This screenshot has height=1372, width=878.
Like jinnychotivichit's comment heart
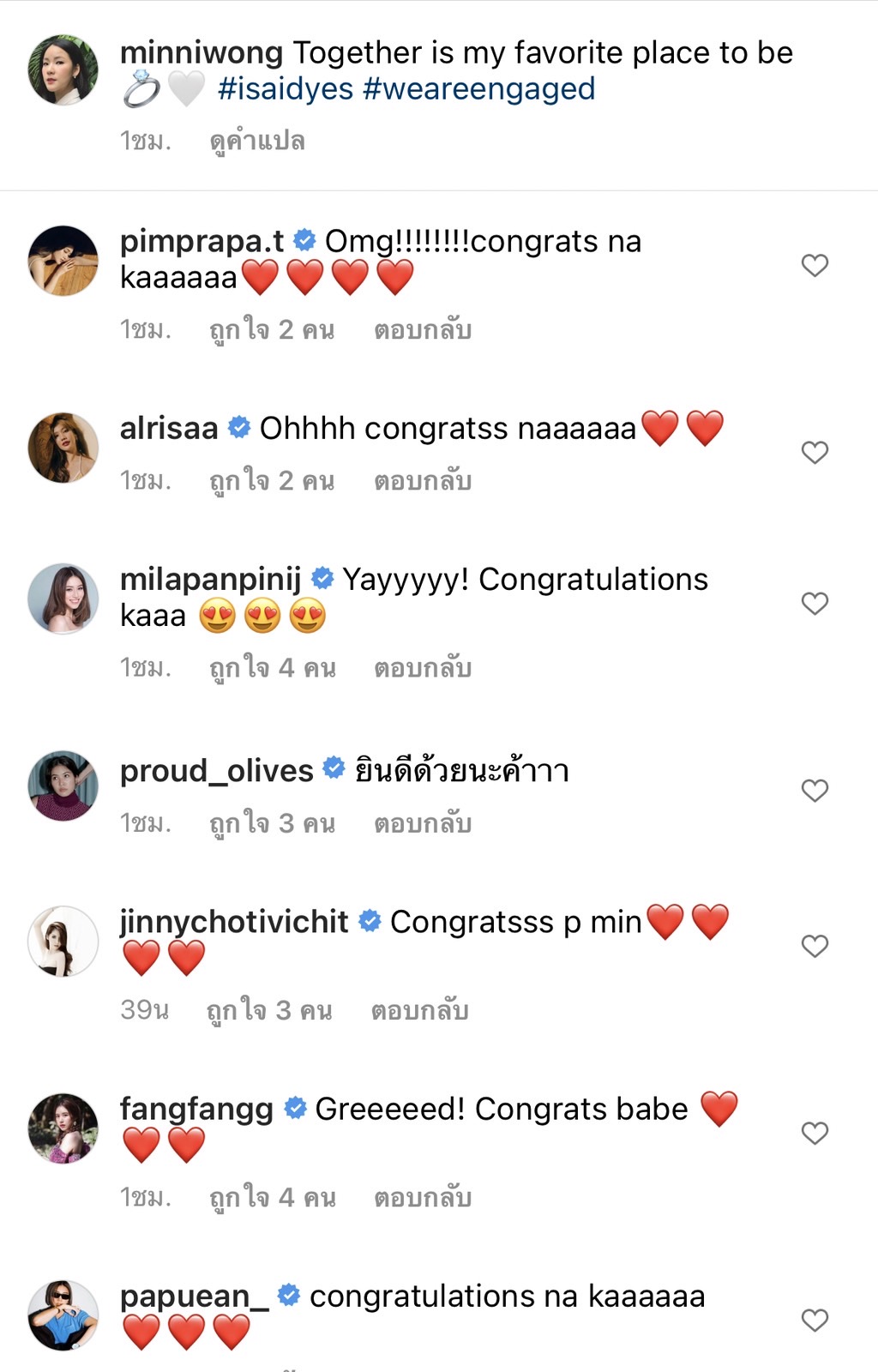pyautogui.click(x=813, y=946)
